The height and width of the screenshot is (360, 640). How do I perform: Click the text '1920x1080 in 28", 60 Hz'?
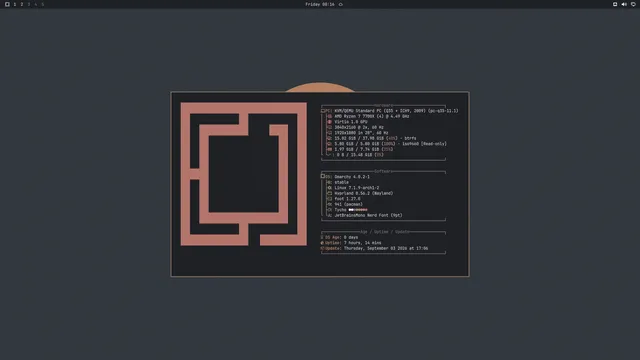(x=361, y=133)
